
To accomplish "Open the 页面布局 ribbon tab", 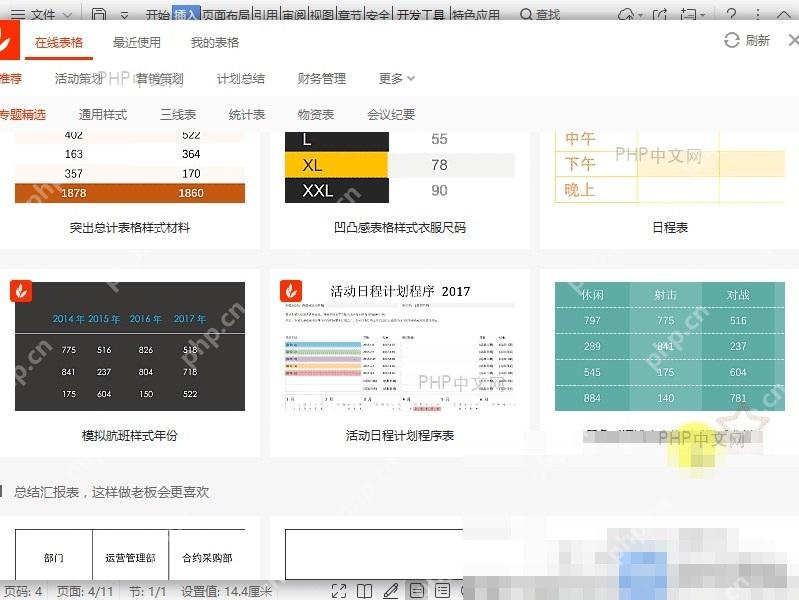I will (x=226, y=15).
